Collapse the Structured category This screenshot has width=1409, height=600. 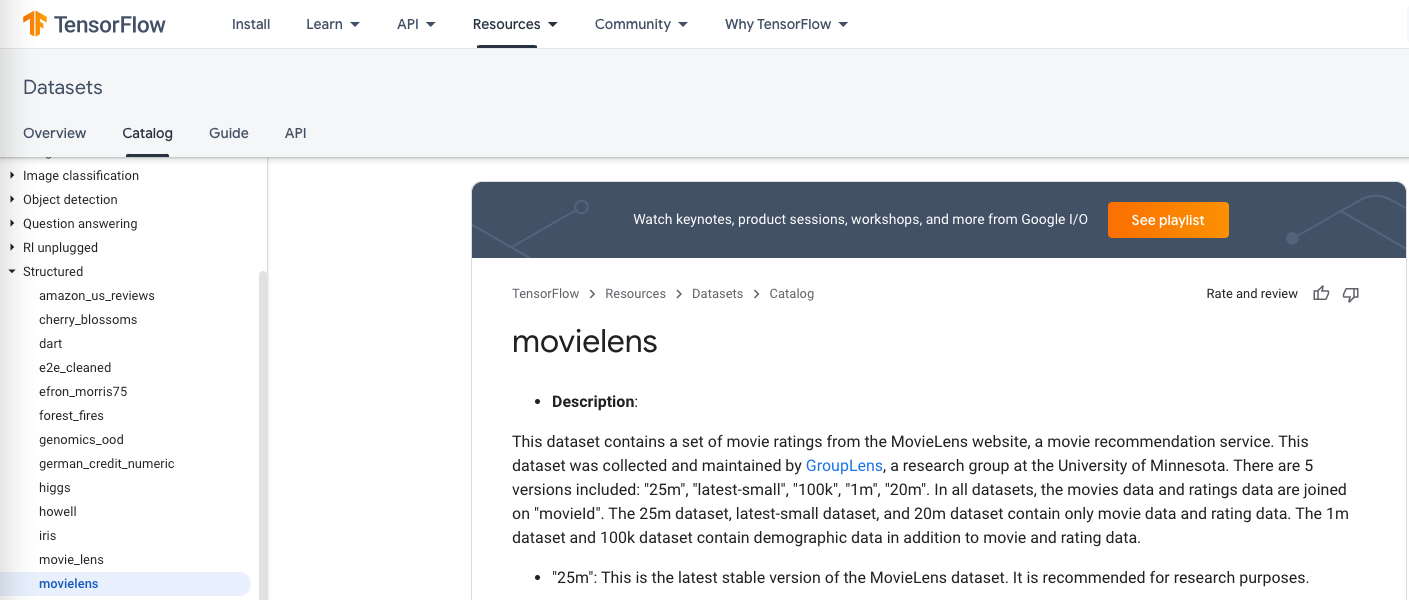(x=12, y=272)
